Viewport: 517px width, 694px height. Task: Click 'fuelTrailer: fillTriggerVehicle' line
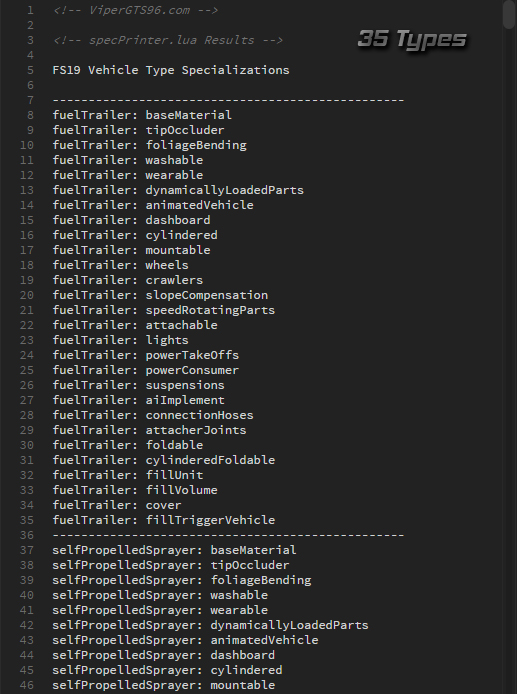pos(164,520)
